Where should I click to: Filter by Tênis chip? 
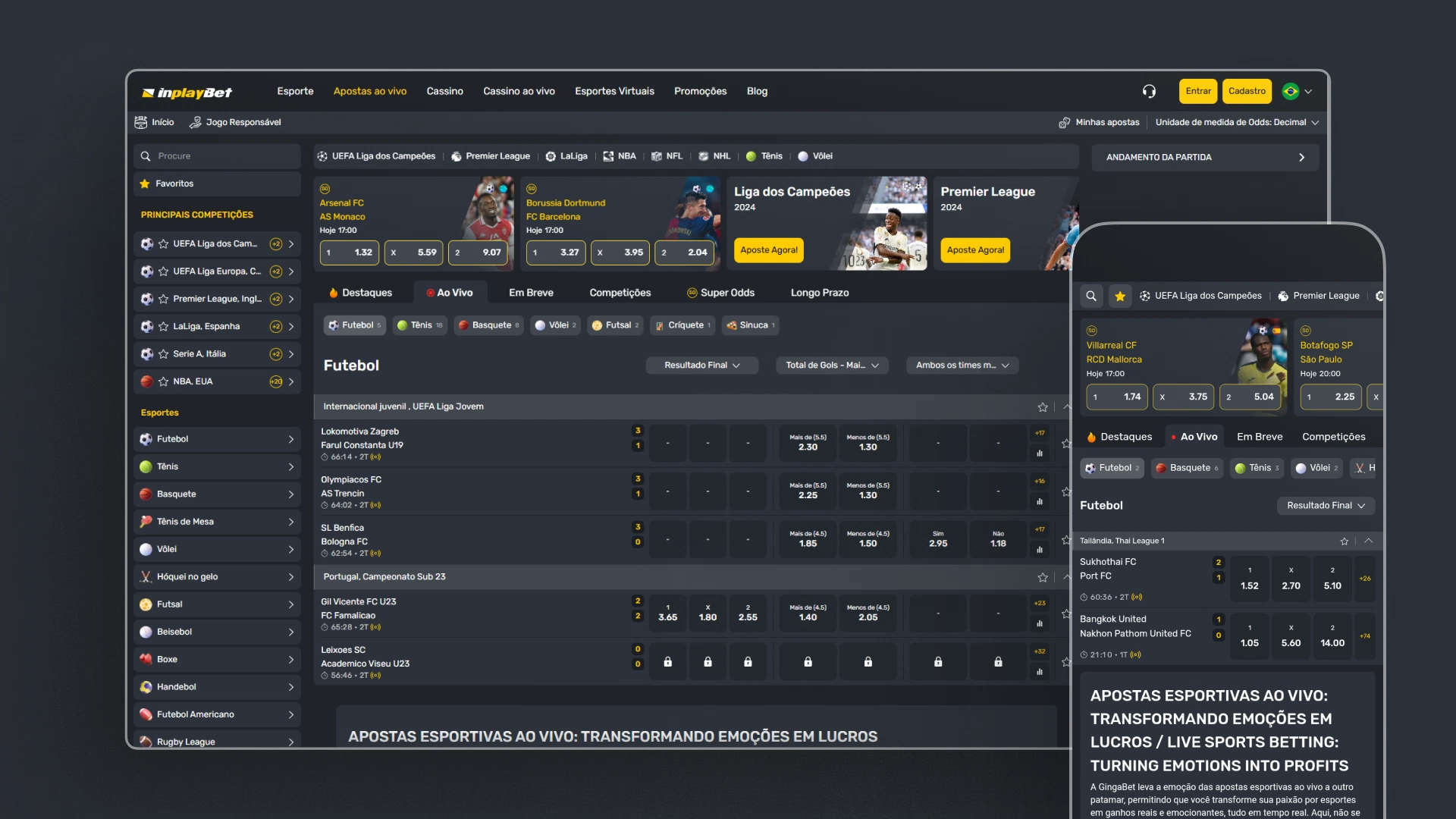420,325
